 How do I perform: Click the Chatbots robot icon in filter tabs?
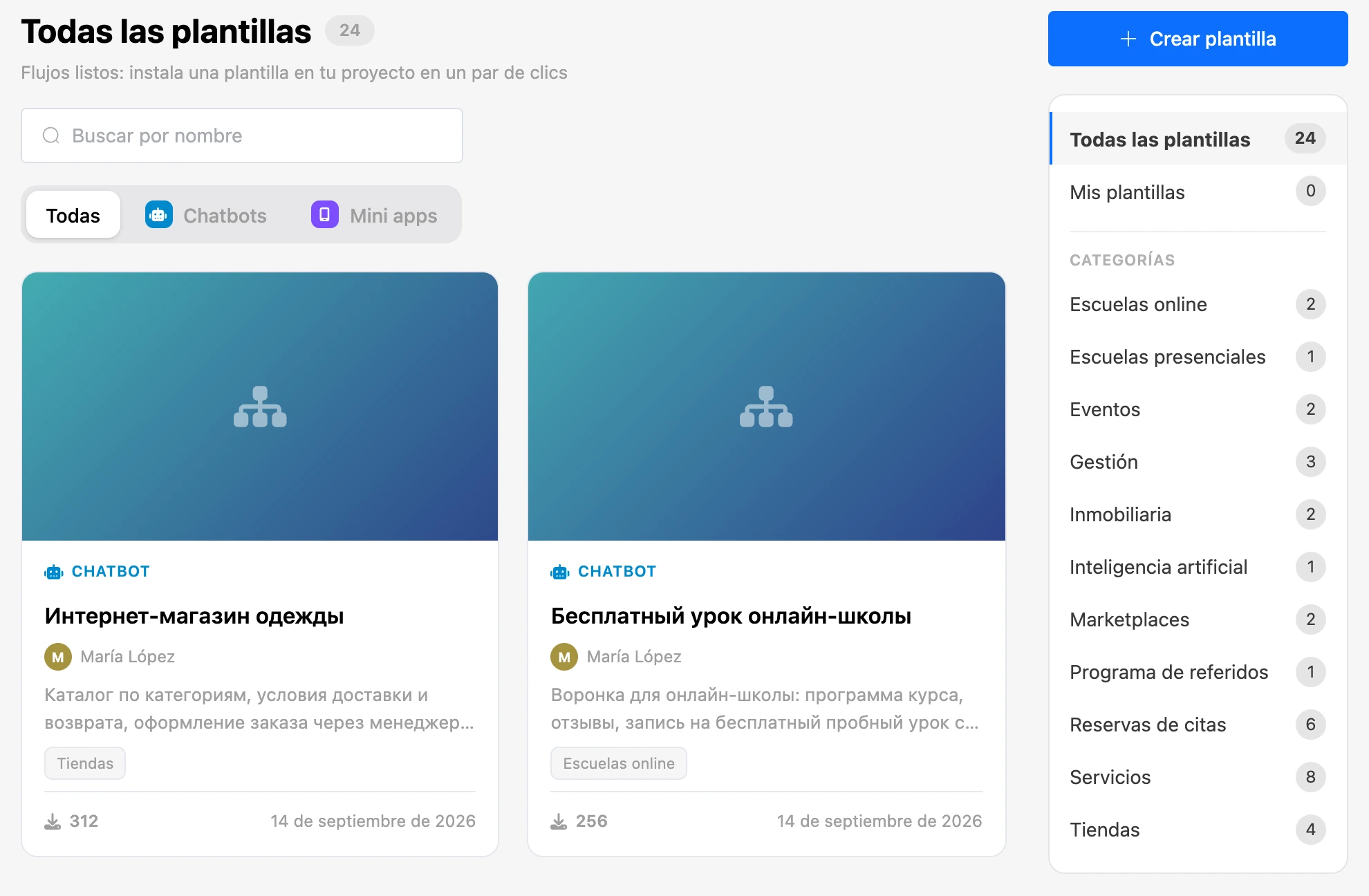pyautogui.click(x=159, y=215)
